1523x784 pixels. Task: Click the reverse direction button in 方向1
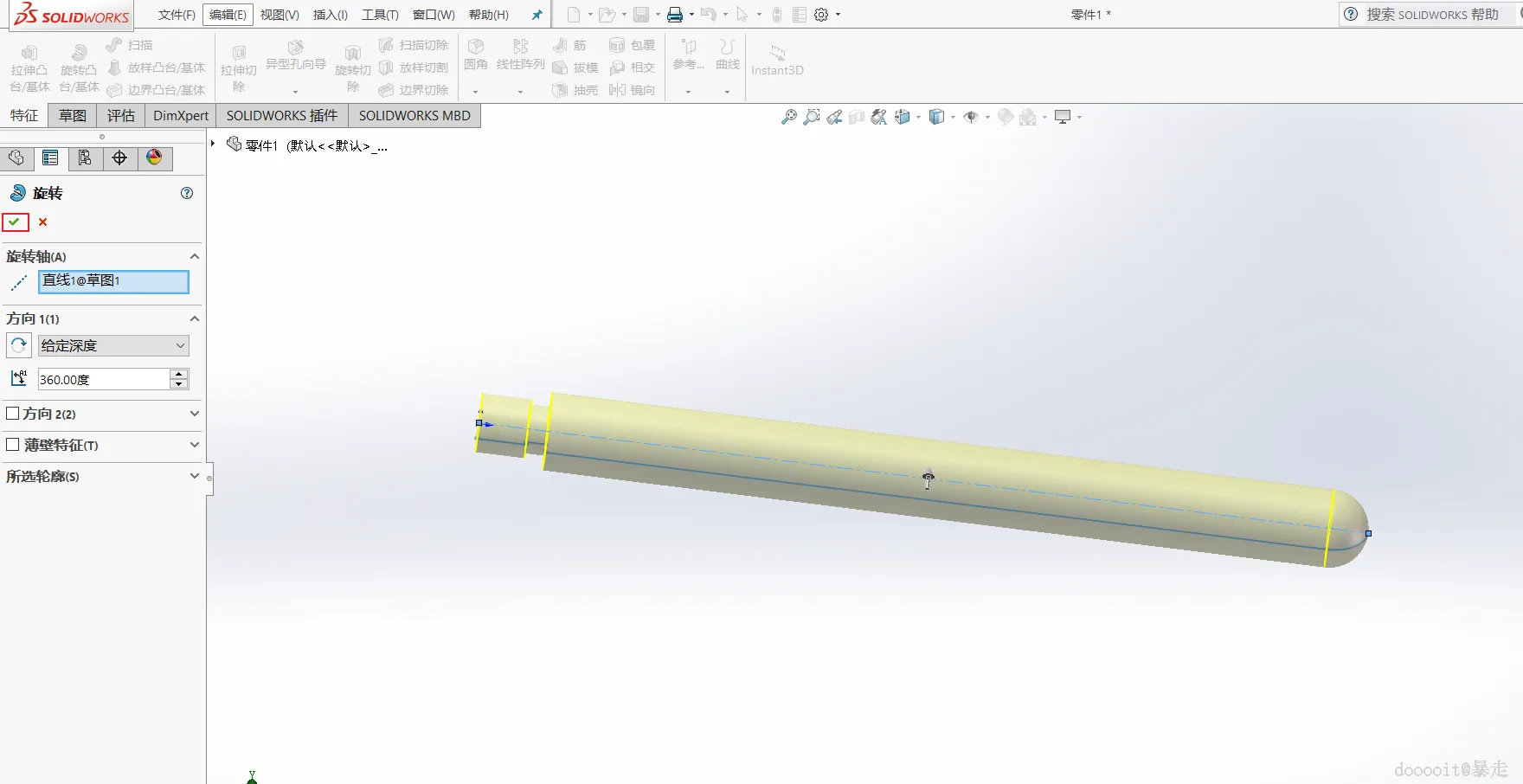tap(19, 345)
